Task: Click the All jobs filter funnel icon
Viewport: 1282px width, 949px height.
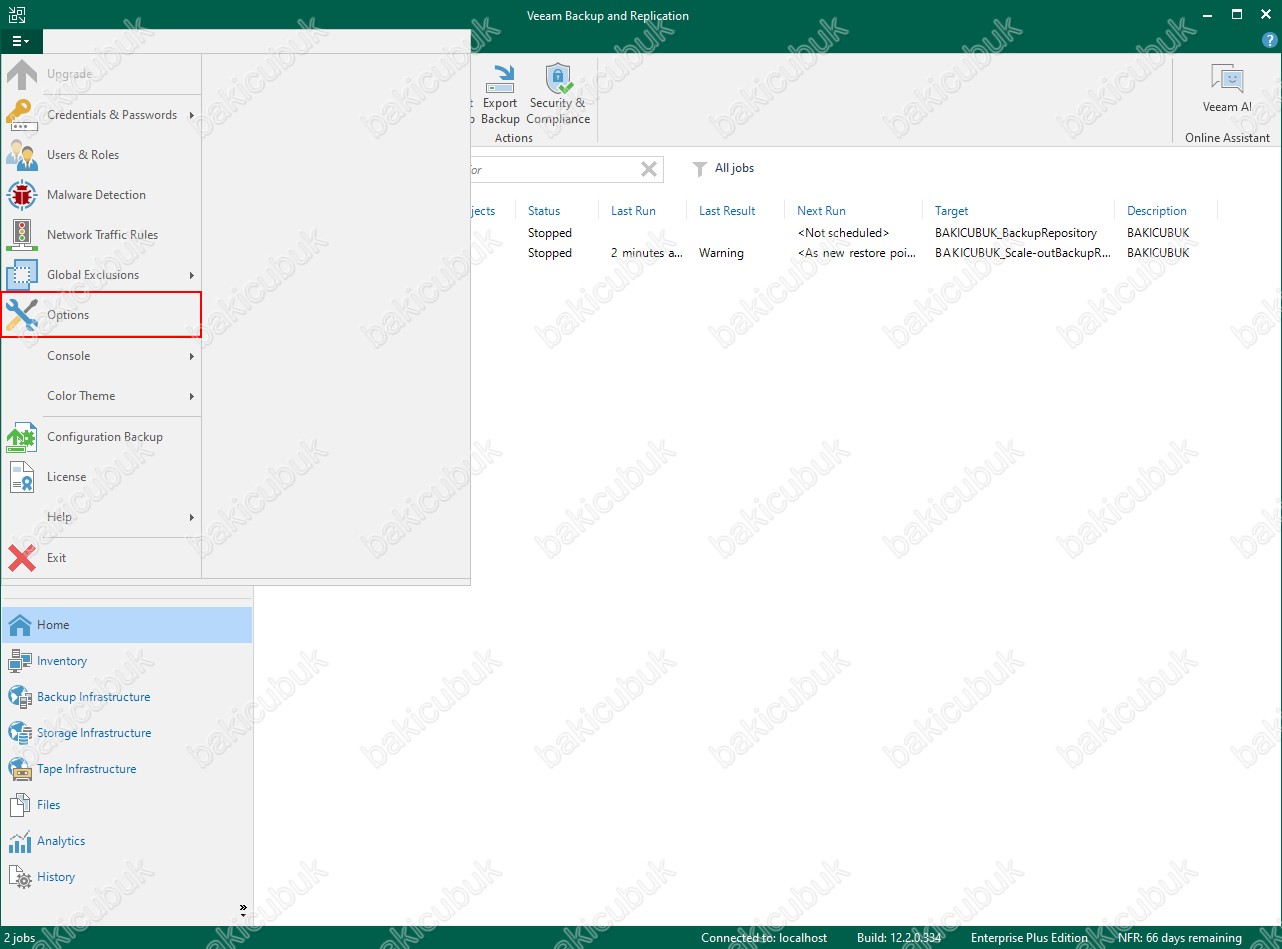Action: [x=700, y=169]
